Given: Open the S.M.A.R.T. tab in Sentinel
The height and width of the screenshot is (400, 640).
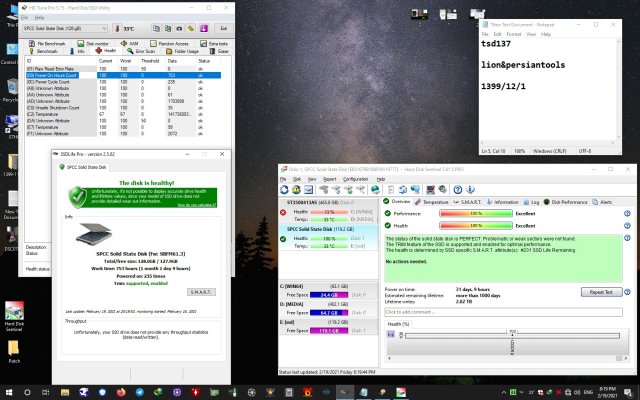Looking at the screenshot, I should 469,201.
